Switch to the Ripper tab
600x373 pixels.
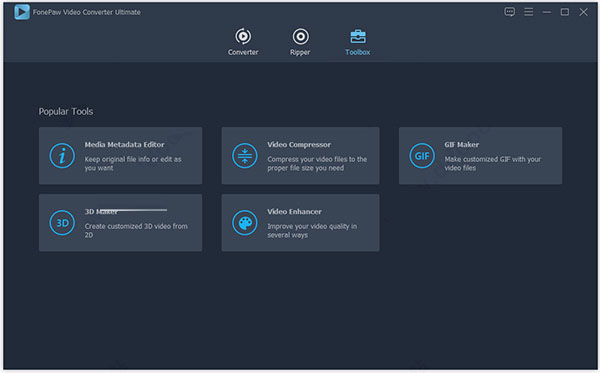[300, 42]
